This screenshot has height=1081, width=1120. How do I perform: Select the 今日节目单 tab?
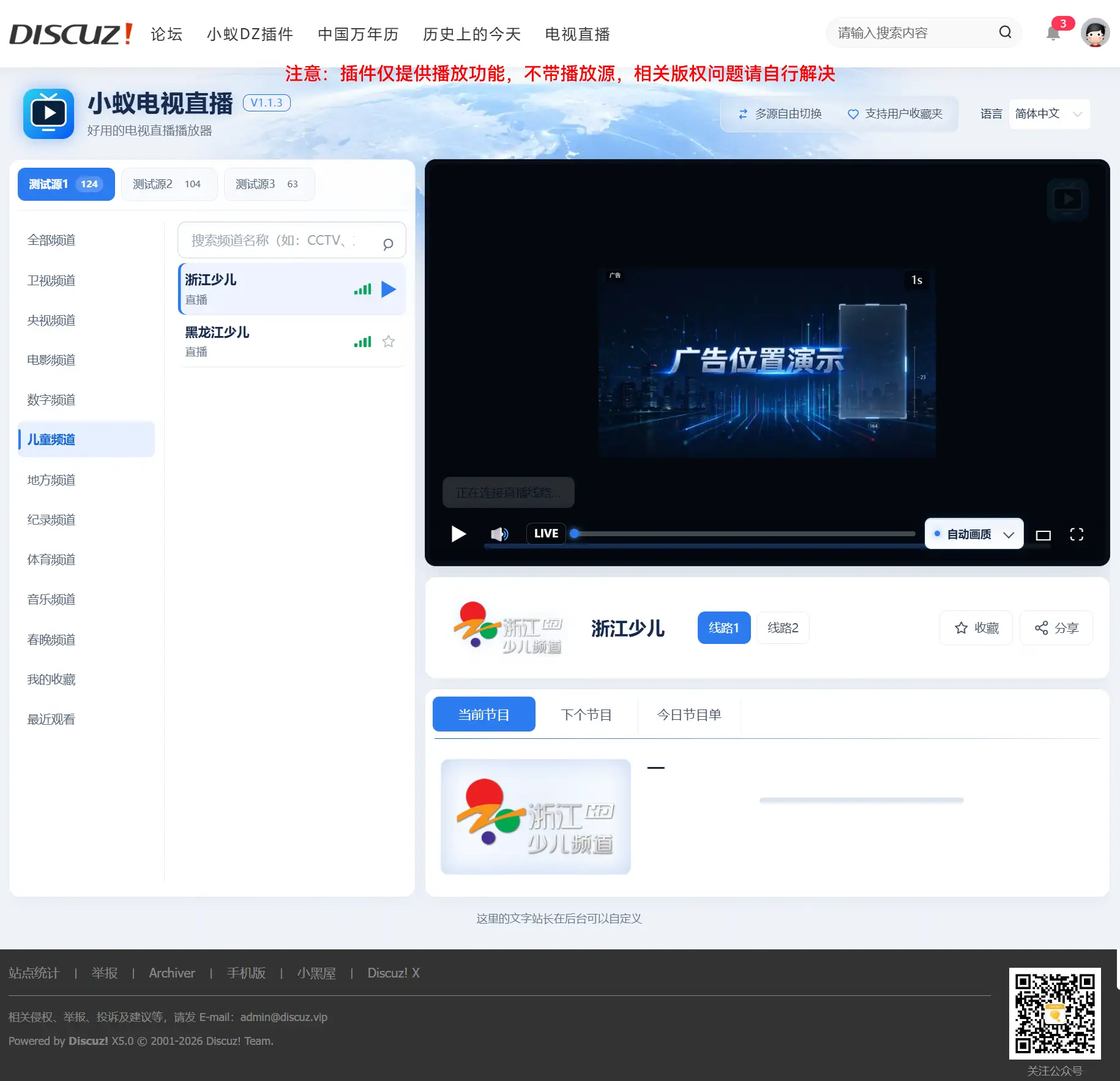689,714
